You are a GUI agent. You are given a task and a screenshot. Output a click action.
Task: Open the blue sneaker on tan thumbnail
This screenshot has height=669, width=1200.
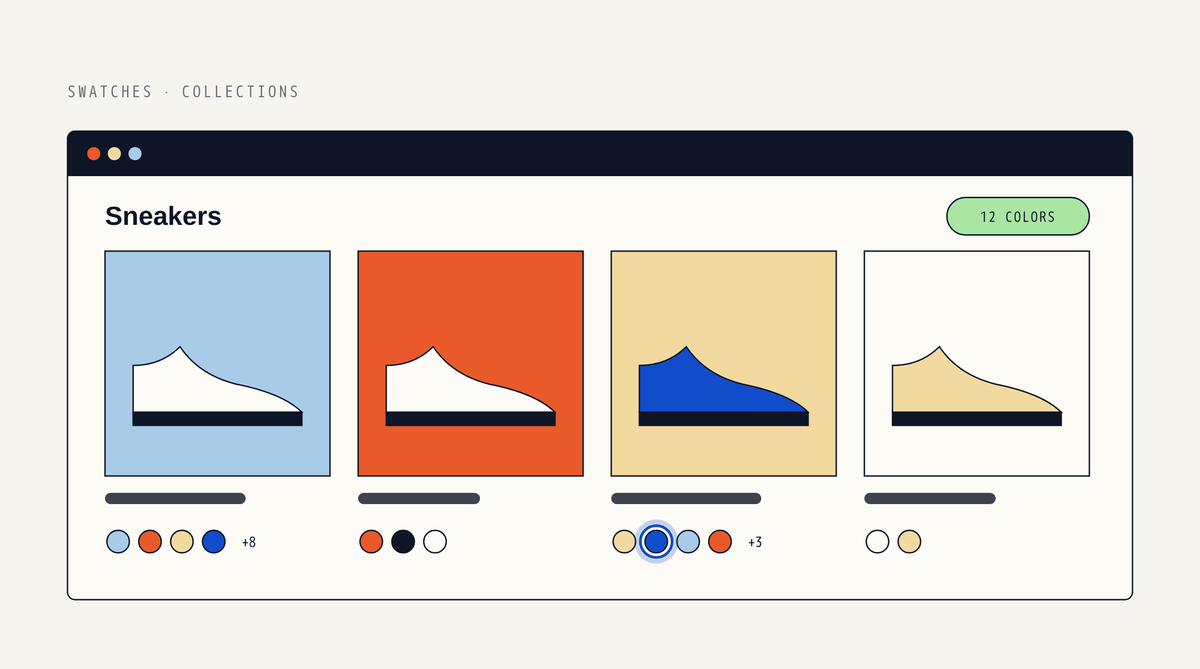(724, 364)
